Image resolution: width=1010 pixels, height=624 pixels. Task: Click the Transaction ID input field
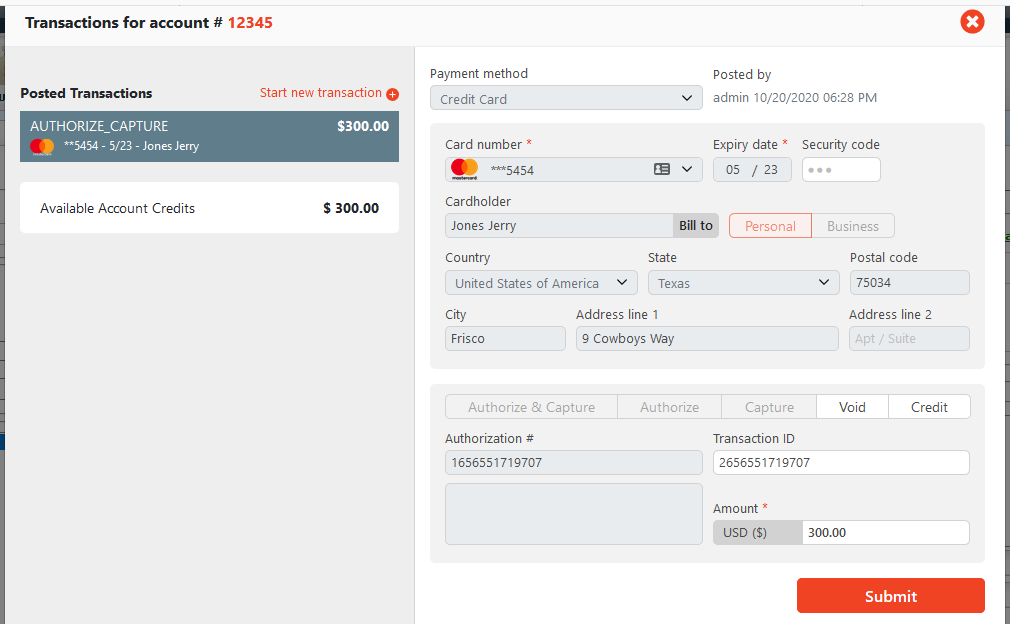click(x=840, y=462)
